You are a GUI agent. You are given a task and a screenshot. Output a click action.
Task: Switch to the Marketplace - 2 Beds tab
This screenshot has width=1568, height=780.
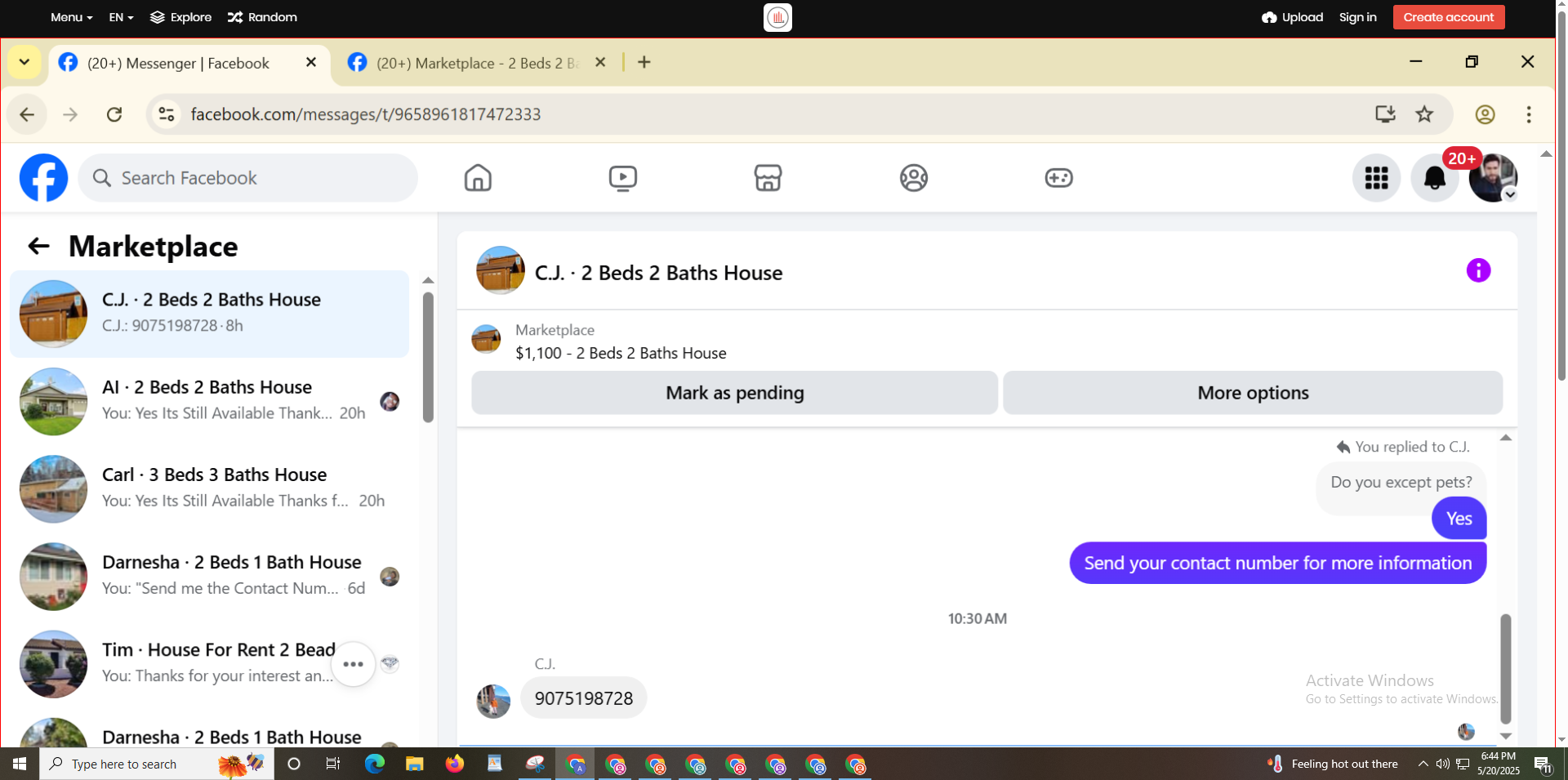pos(477,63)
